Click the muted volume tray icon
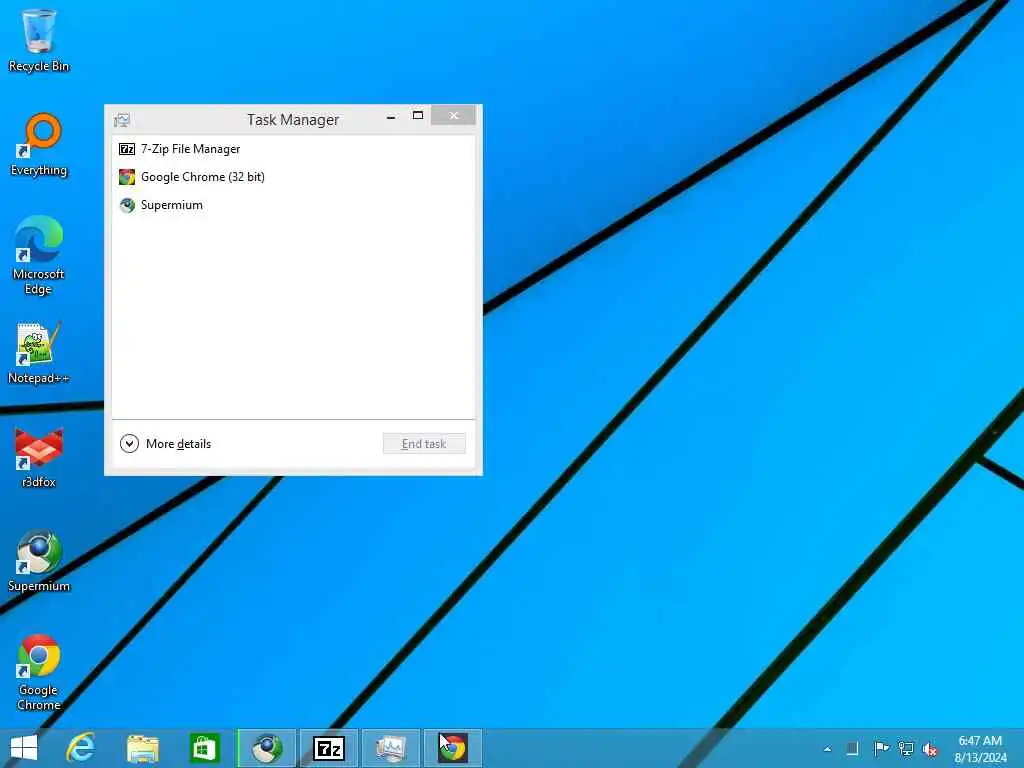Viewport: 1024px width, 768px height. 930,749
